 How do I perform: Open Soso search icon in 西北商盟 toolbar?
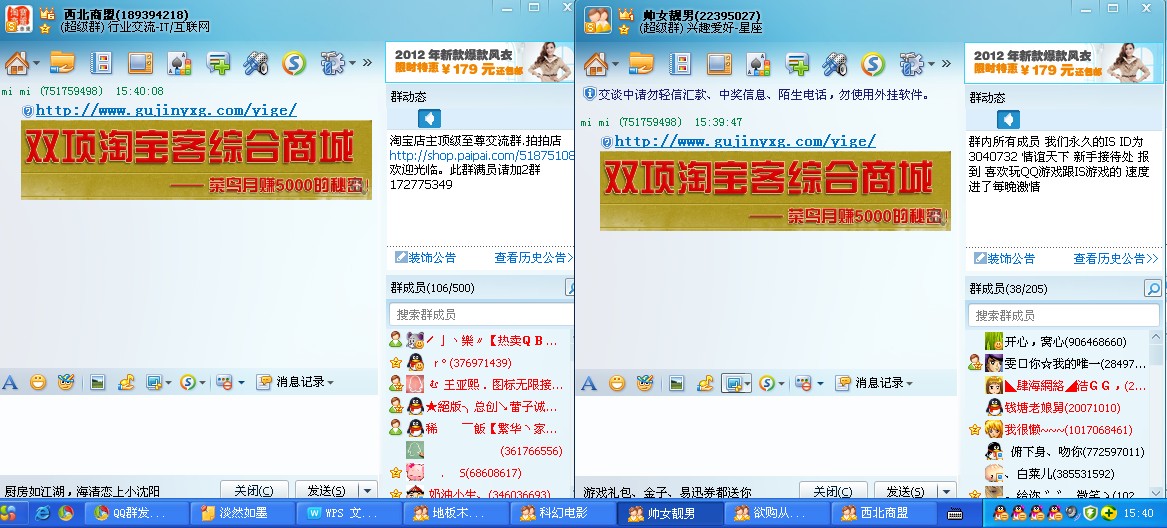294,63
